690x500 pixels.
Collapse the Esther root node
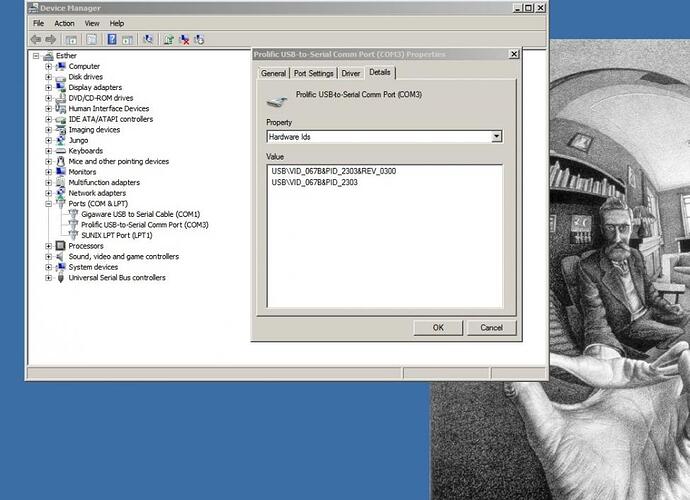36,56
